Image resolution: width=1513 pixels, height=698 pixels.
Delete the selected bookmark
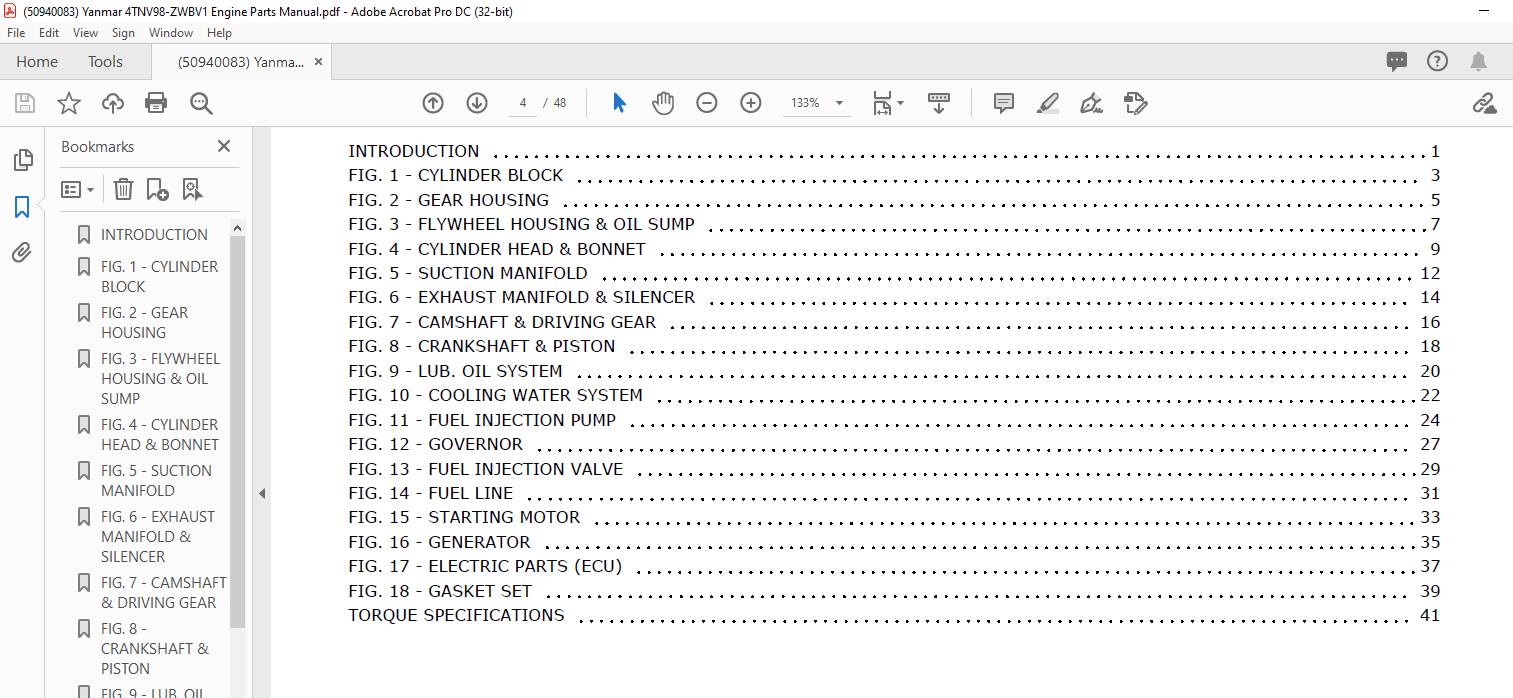point(123,189)
